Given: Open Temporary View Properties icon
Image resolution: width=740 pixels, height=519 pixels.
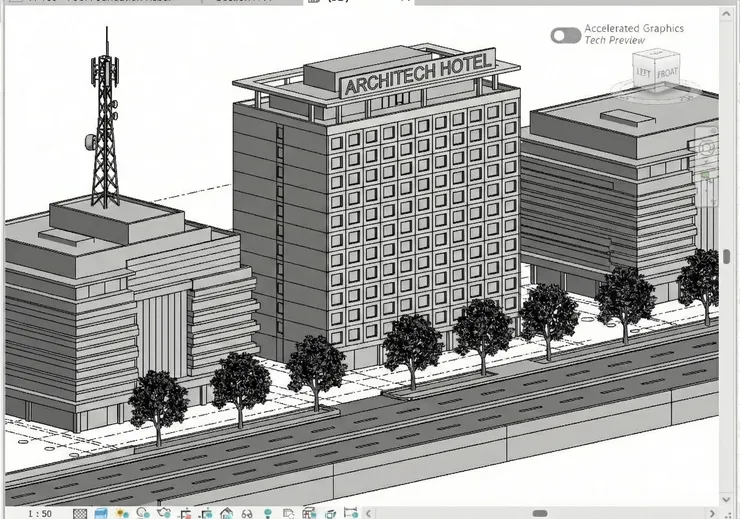Looking at the screenshot, I should pos(288,513).
